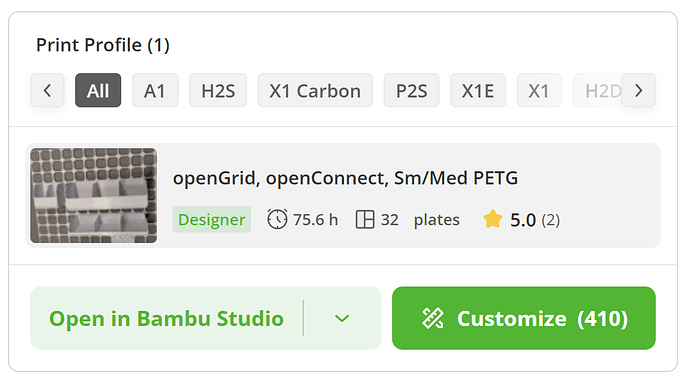Click the ruler-pencil icon on the Customize button
This screenshot has height=382, width=690.
(x=433, y=318)
